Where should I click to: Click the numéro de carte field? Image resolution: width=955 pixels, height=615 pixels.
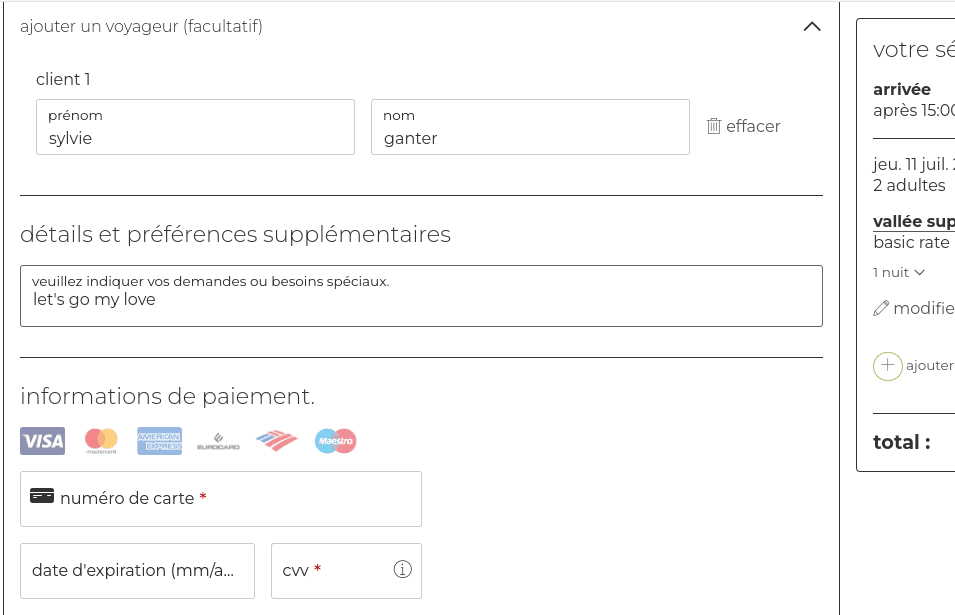(221, 499)
